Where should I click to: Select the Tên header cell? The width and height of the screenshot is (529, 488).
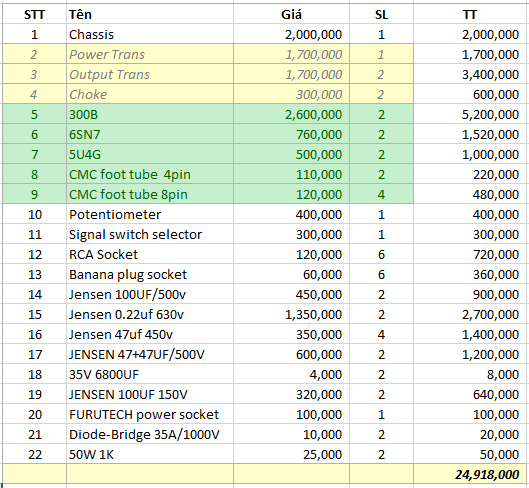(150, 14)
